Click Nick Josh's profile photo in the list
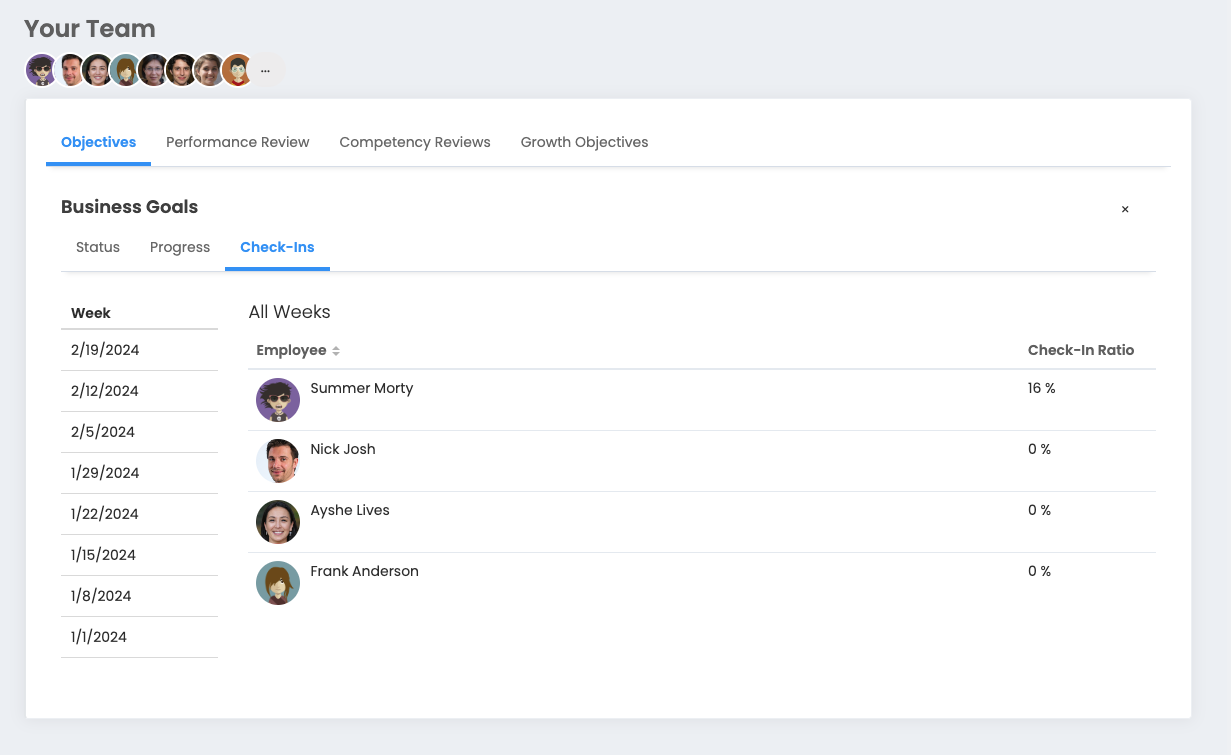This screenshot has height=755, width=1231. pyautogui.click(x=278, y=461)
